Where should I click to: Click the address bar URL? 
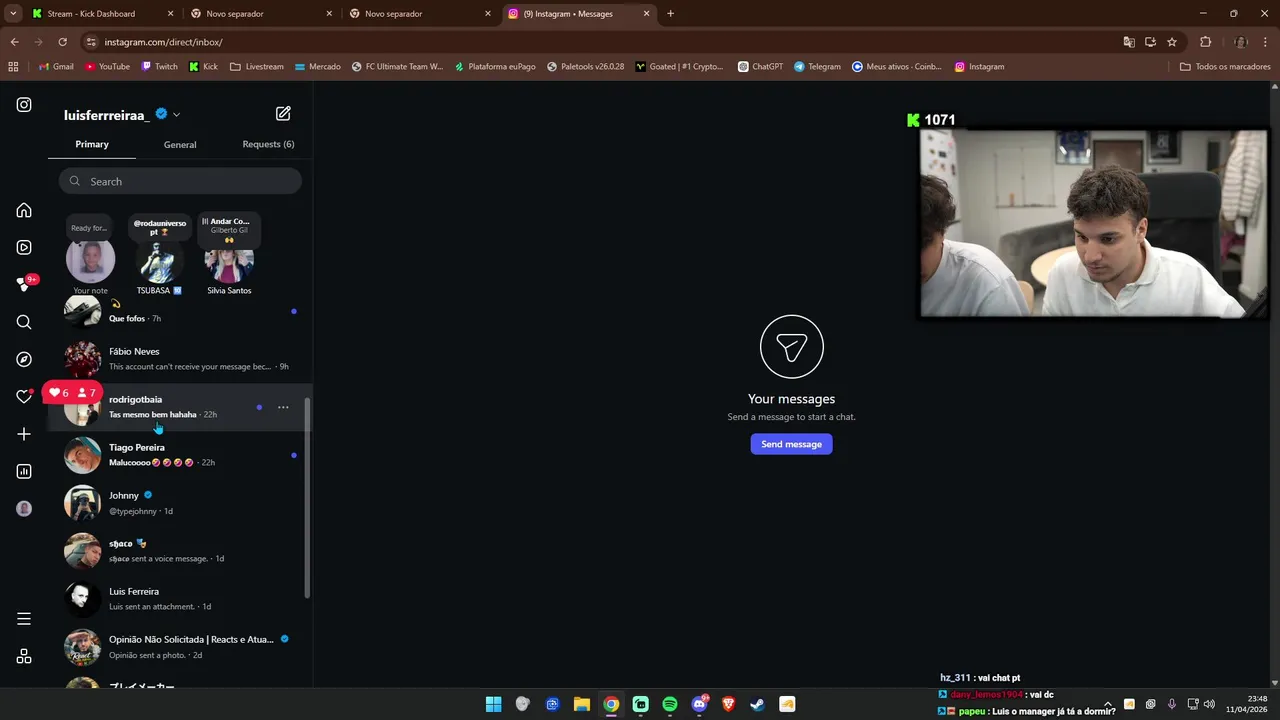click(164, 42)
